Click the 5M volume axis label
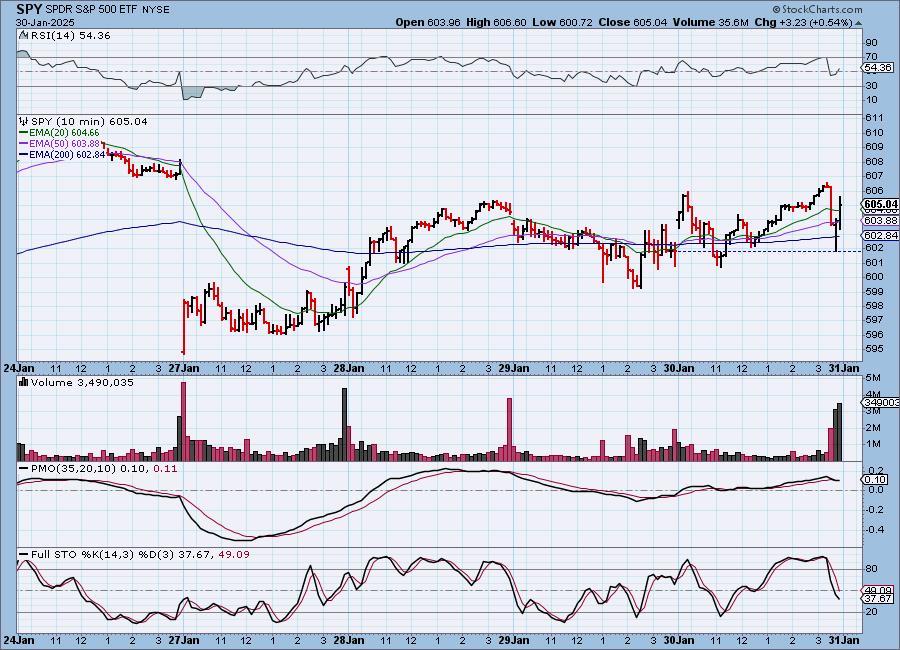Screen dimensions: 900x650 tap(873, 377)
